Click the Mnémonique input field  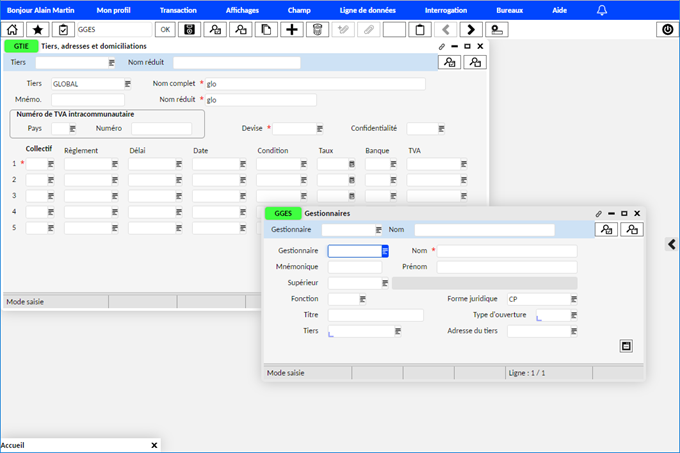pyautogui.click(x=355, y=267)
